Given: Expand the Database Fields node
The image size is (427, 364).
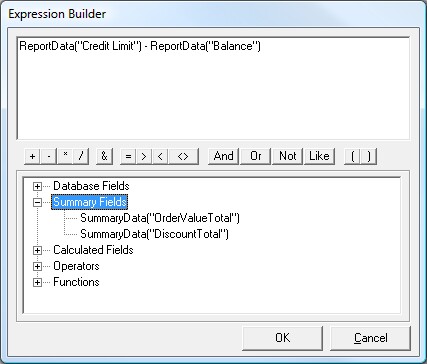Looking at the screenshot, I should point(37,186).
